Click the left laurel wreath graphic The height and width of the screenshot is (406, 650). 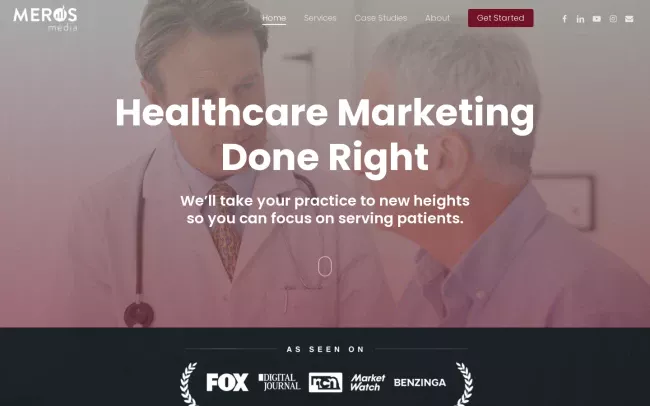189,384
